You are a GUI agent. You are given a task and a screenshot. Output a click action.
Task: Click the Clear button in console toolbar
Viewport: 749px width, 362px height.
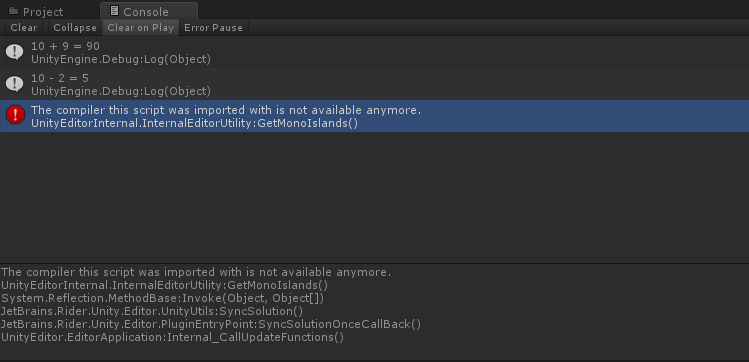[24, 28]
